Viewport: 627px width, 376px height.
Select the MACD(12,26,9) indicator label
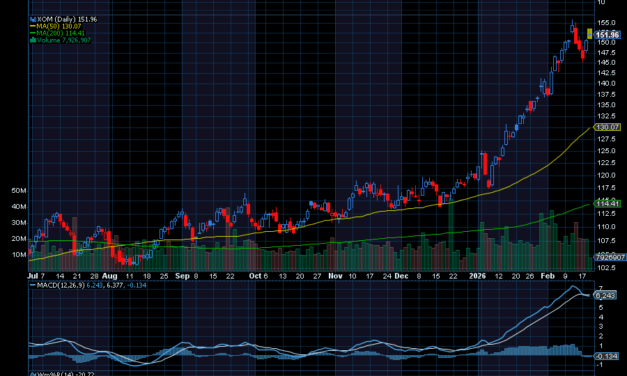pyautogui.click(x=61, y=285)
